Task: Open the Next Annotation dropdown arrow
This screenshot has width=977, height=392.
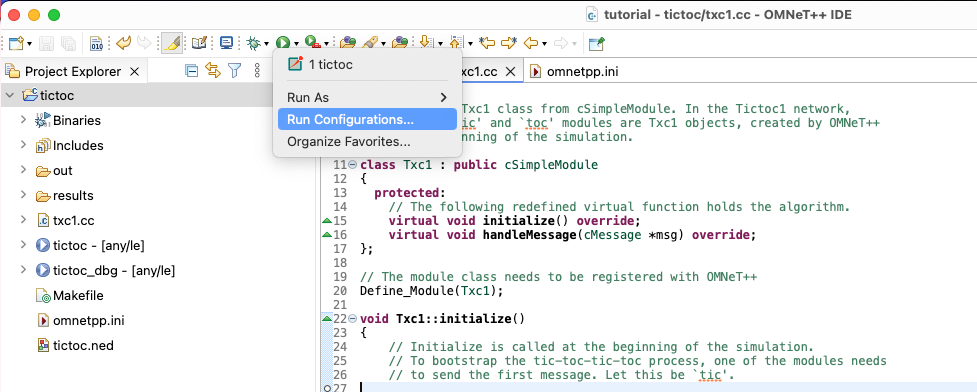Action: click(x=440, y=44)
